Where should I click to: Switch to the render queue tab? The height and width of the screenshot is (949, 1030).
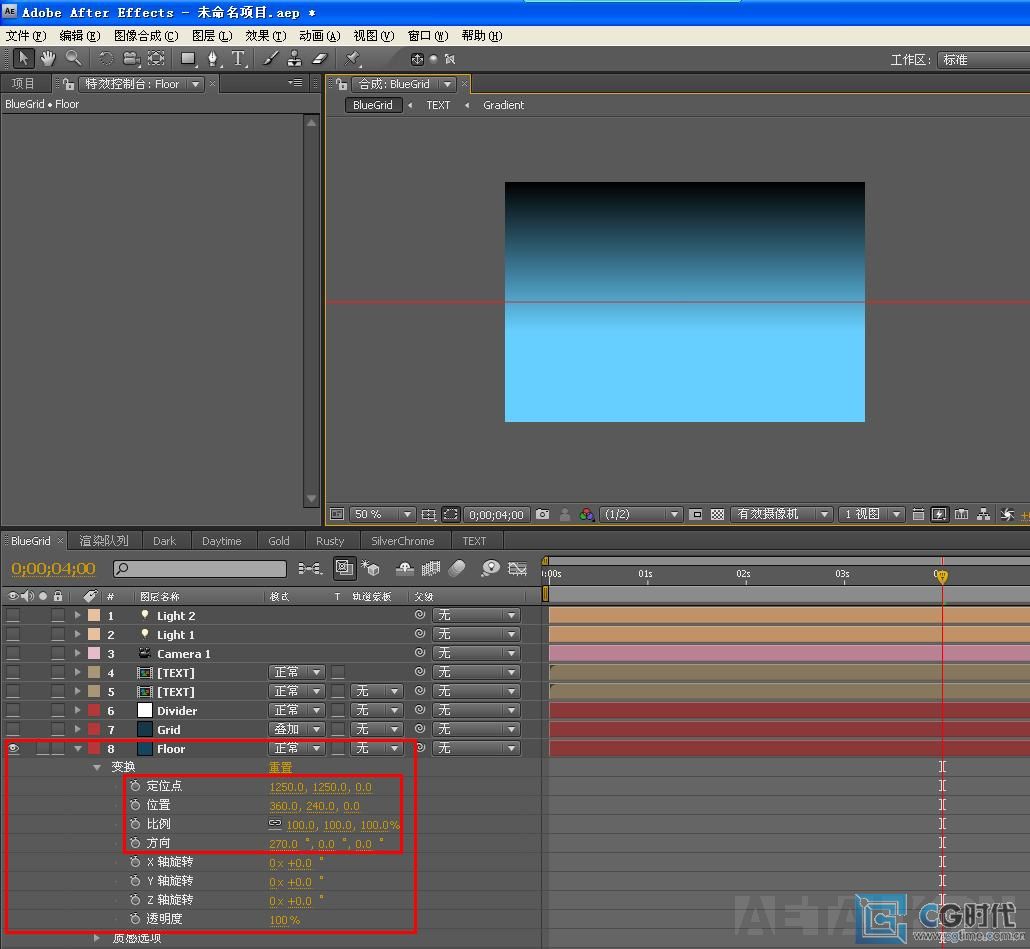(104, 541)
